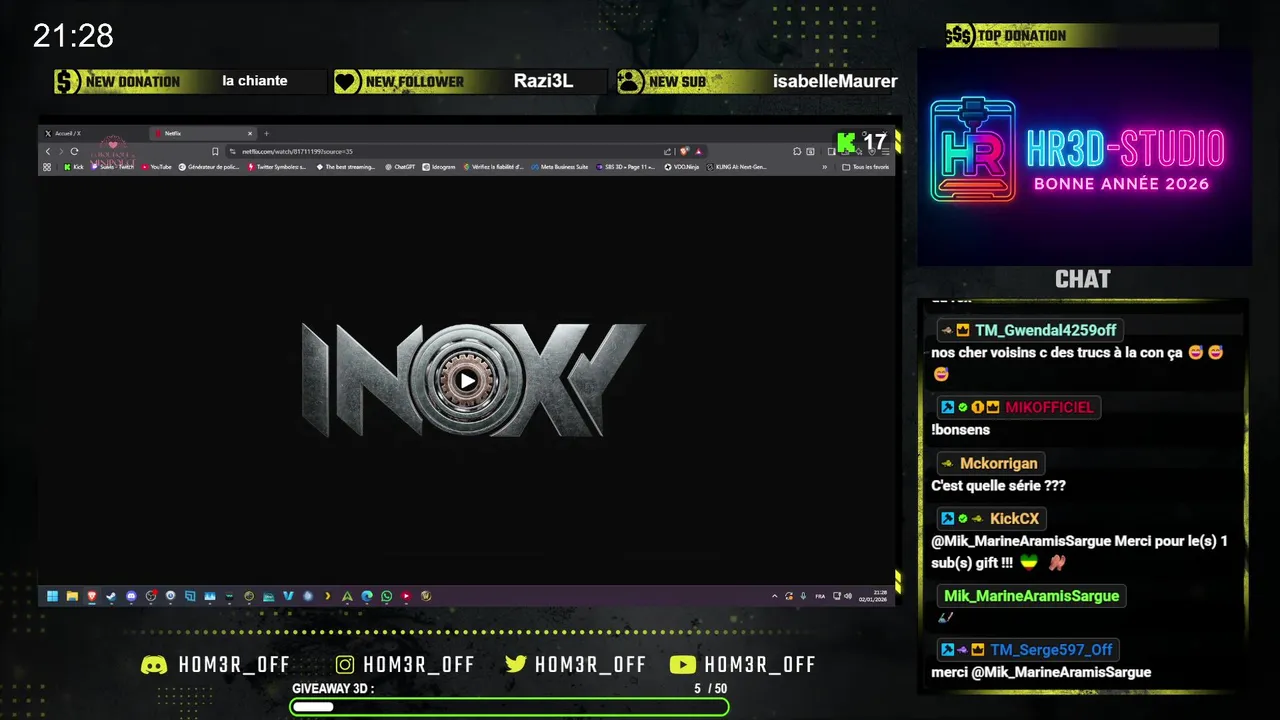The image size is (1280, 720).
Task: Click the taskbar microphone icon
Action: [x=803, y=596]
